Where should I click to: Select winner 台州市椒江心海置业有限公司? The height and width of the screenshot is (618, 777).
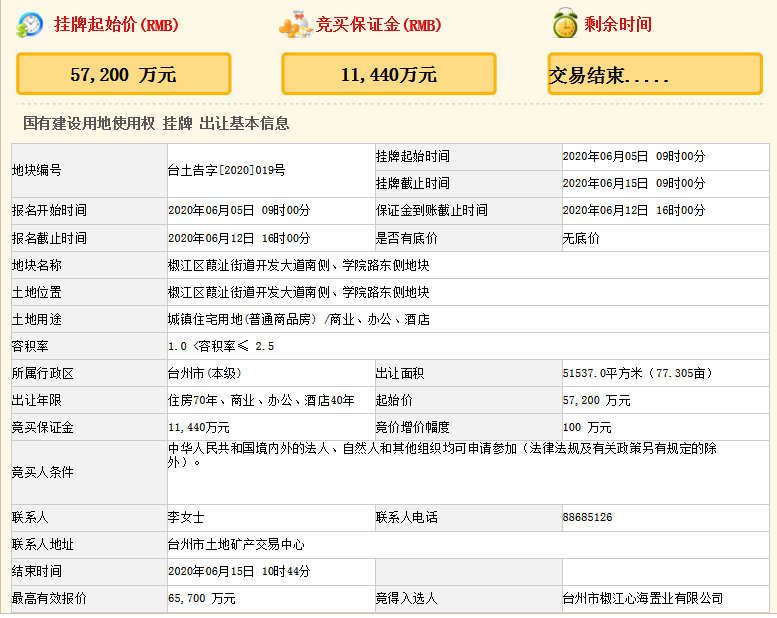pos(643,599)
